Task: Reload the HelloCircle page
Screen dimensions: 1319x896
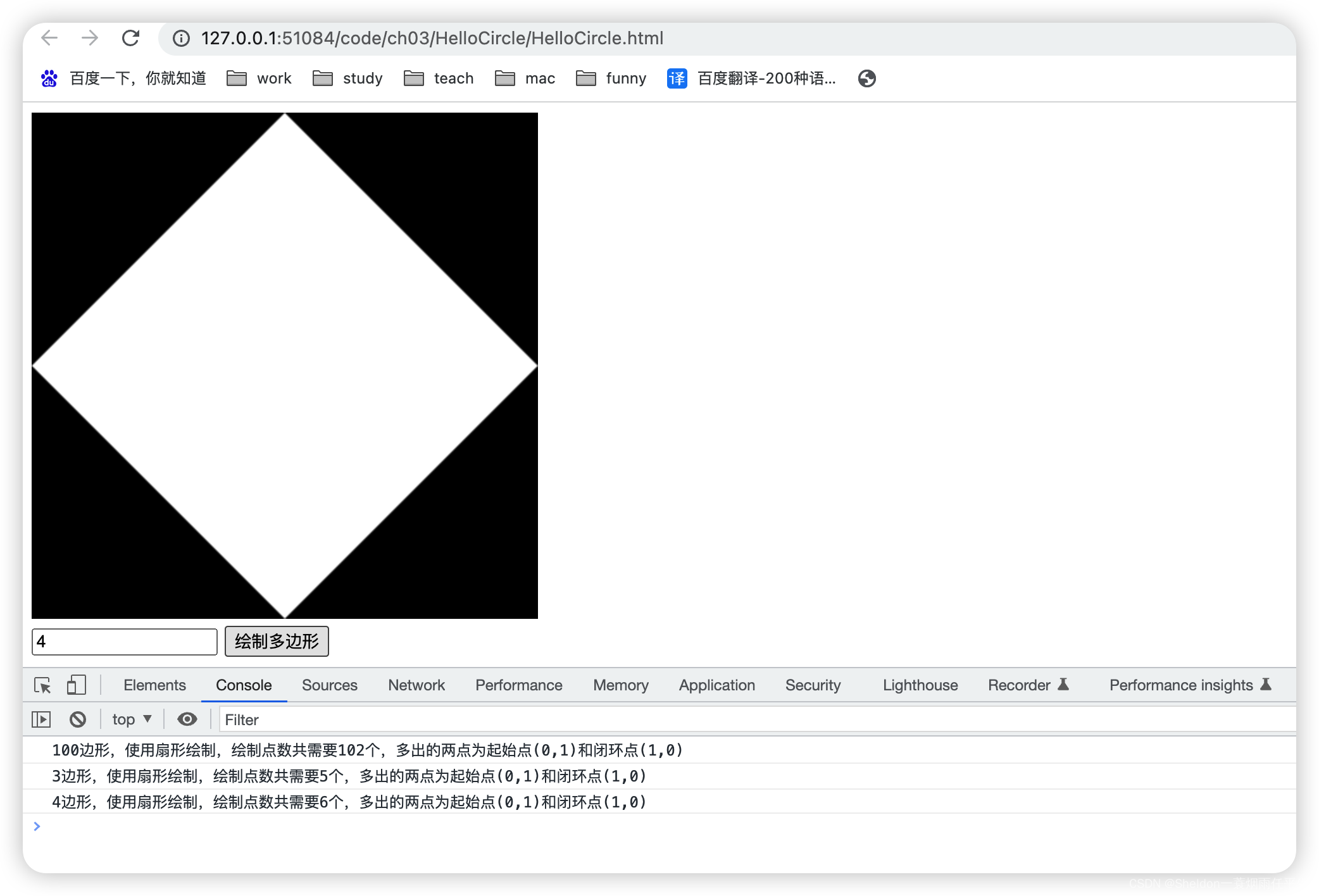Action: 130,38
